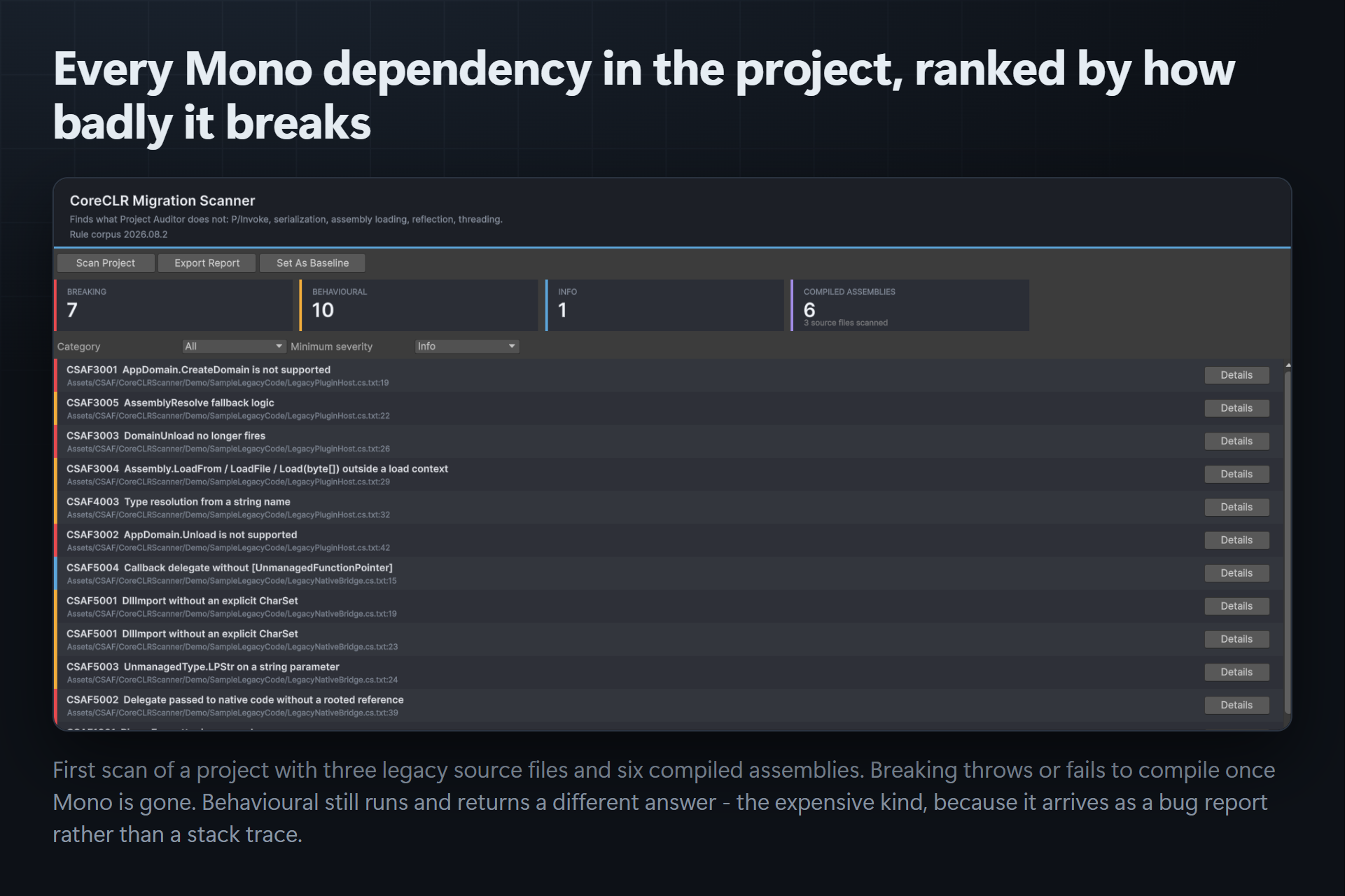Click results list vertical scrollbar
Screen dimensions: 1345x896
coord(1288,542)
